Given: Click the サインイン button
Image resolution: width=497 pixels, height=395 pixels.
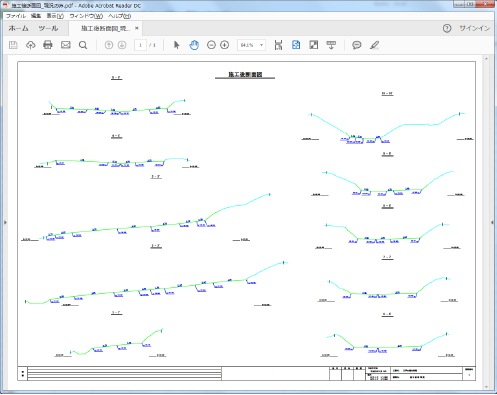Looking at the screenshot, I should (474, 28).
